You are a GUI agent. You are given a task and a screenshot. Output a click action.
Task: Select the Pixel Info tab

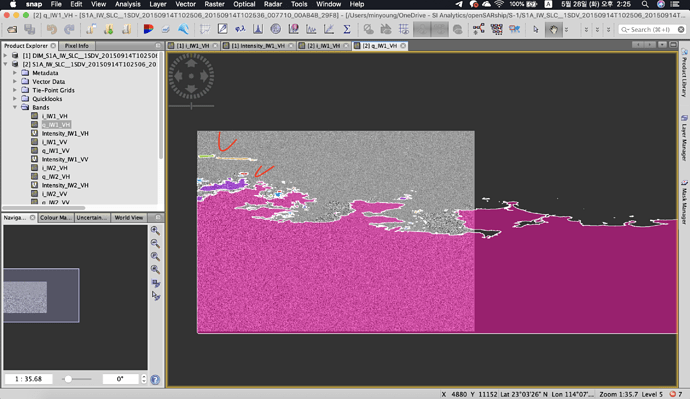tap(77, 46)
